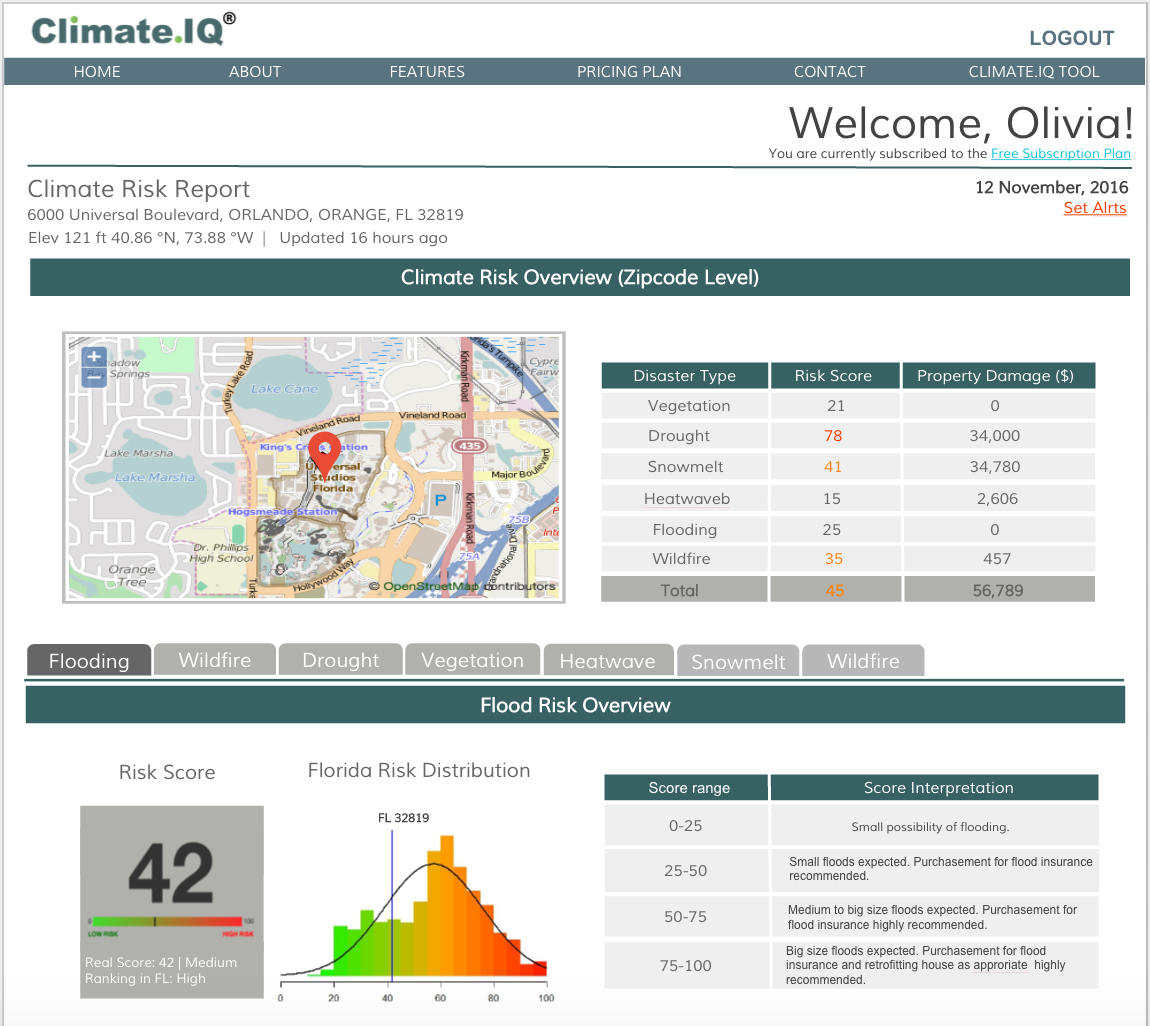Switch to the Snowmelt tab
1150x1026 pixels.
(x=738, y=662)
